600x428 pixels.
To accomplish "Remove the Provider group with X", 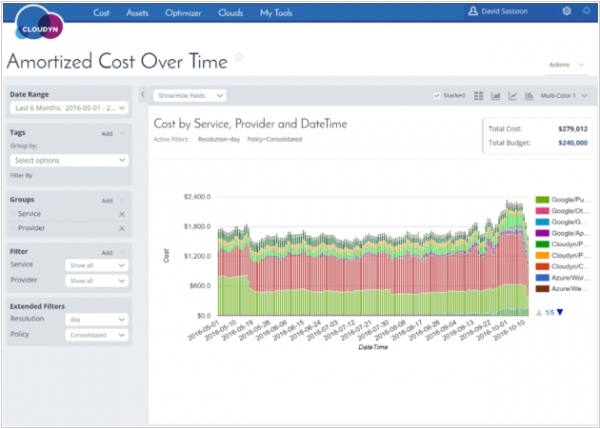I will (x=122, y=228).
